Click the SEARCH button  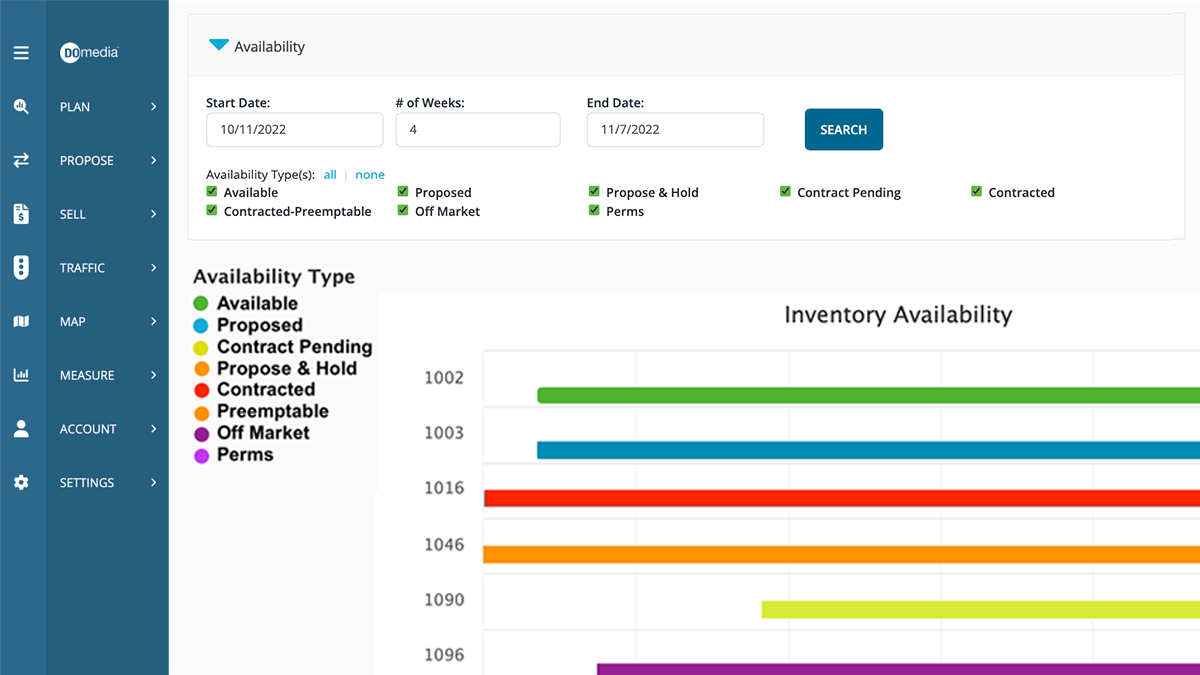[x=843, y=129]
